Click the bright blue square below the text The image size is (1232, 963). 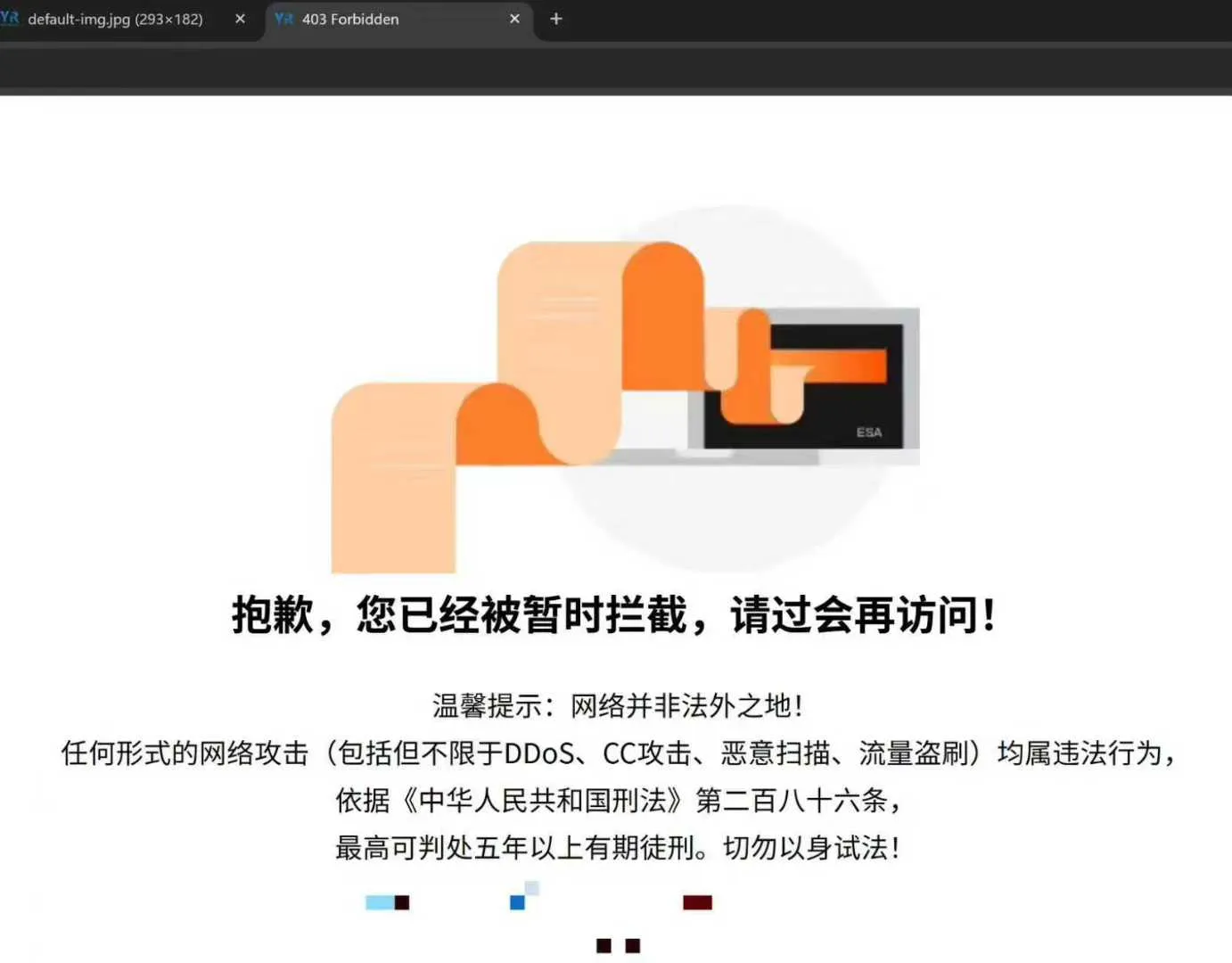click(517, 902)
